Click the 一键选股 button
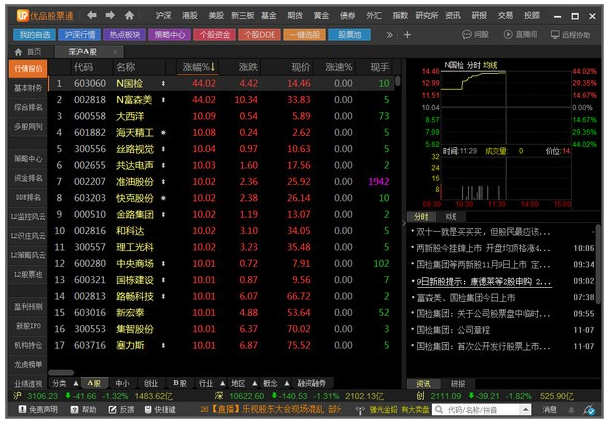Screen dimensions: 607x426 click(305, 35)
